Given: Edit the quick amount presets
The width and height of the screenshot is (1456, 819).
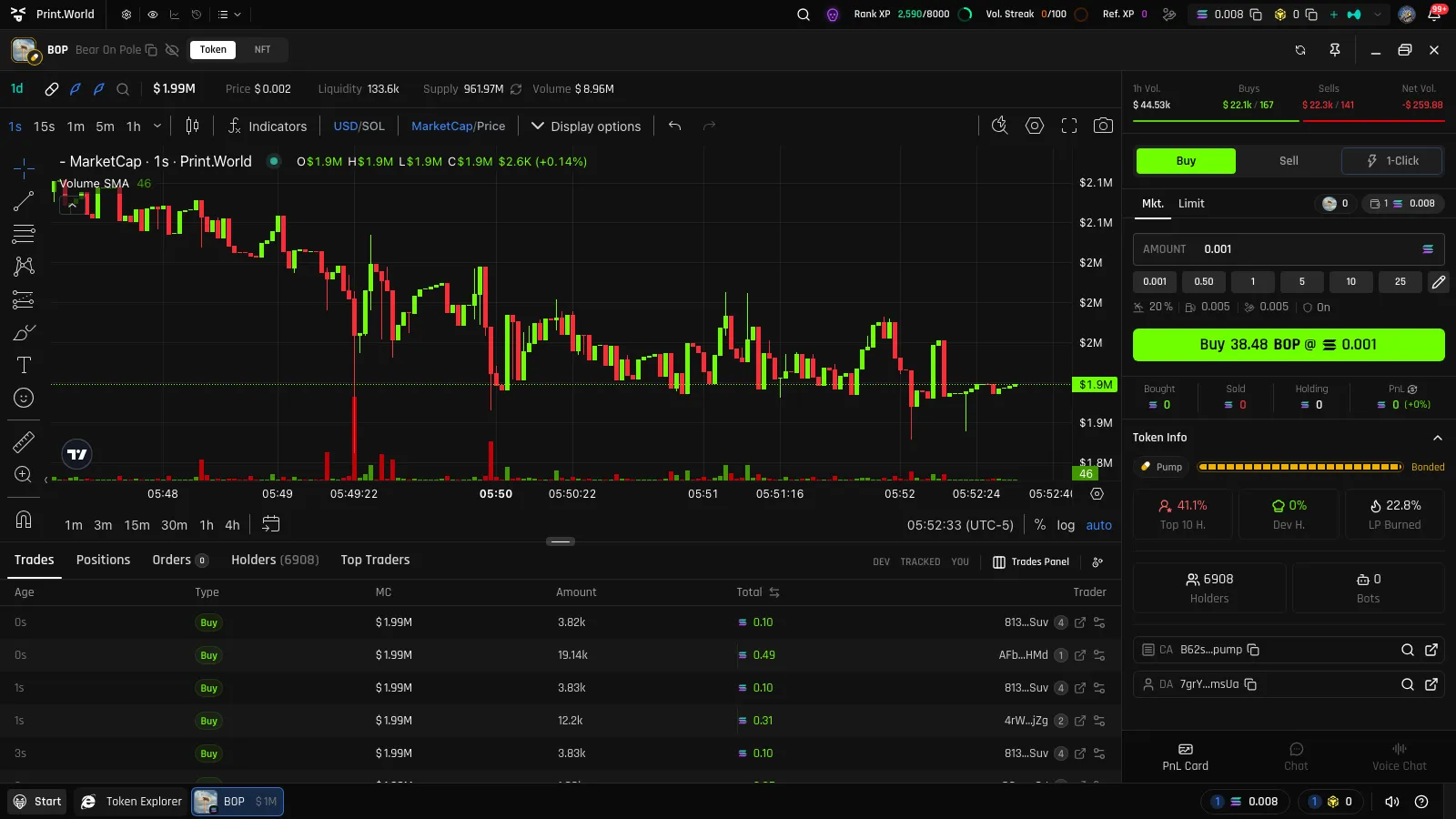Looking at the screenshot, I should pyautogui.click(x=1438, y=282).
